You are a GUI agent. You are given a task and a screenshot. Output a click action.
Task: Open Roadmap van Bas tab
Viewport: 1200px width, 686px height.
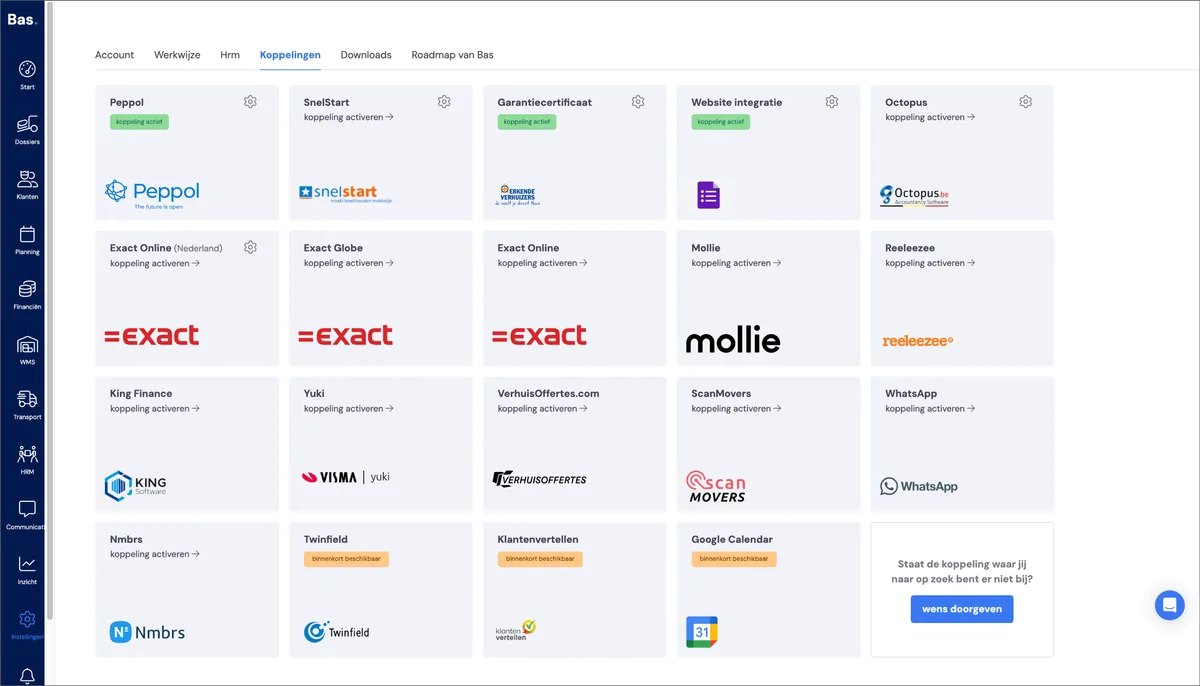click(x=452, y=55)
